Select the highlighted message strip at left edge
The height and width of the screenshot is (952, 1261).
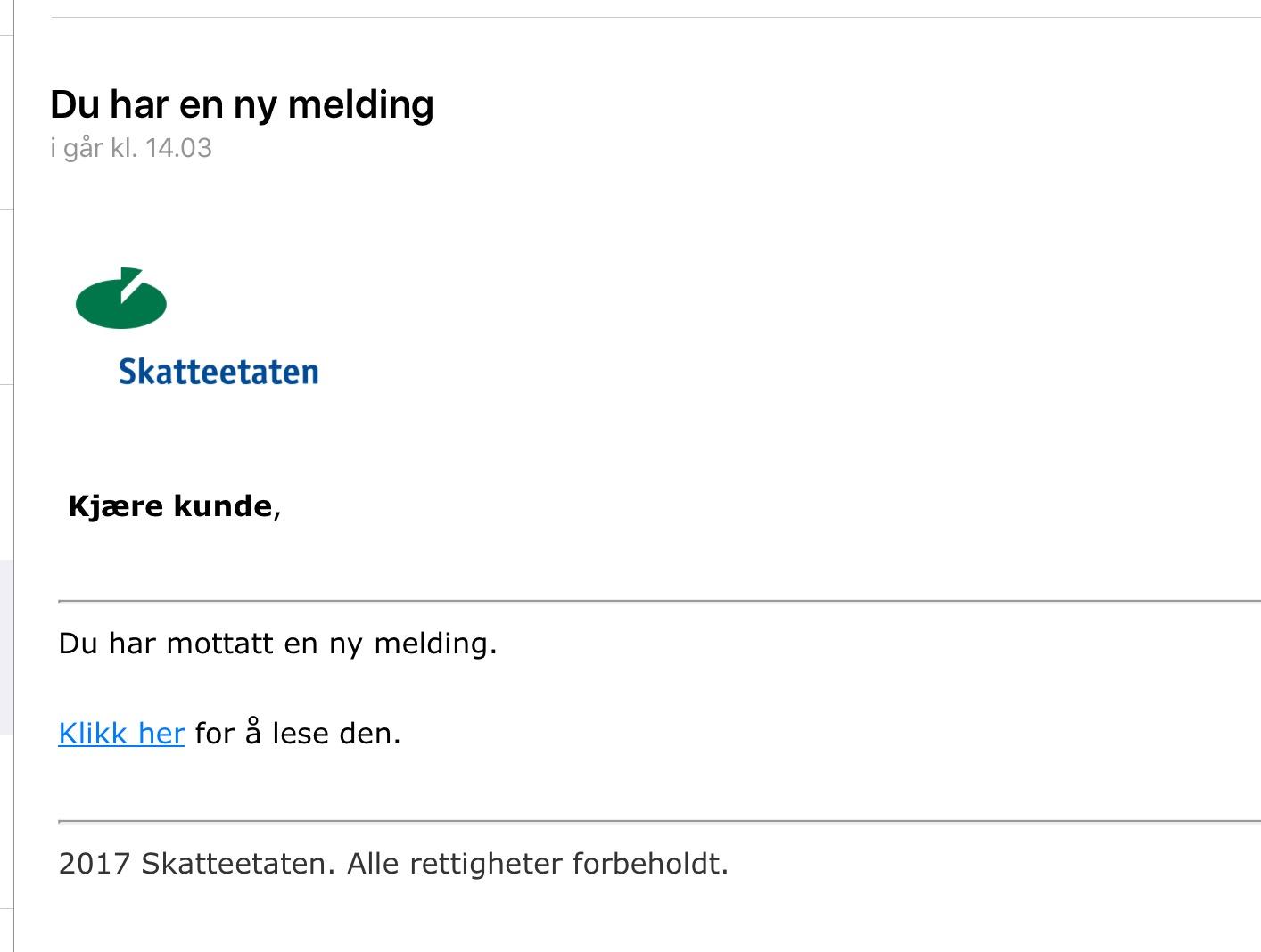click(x=6, y=646)
